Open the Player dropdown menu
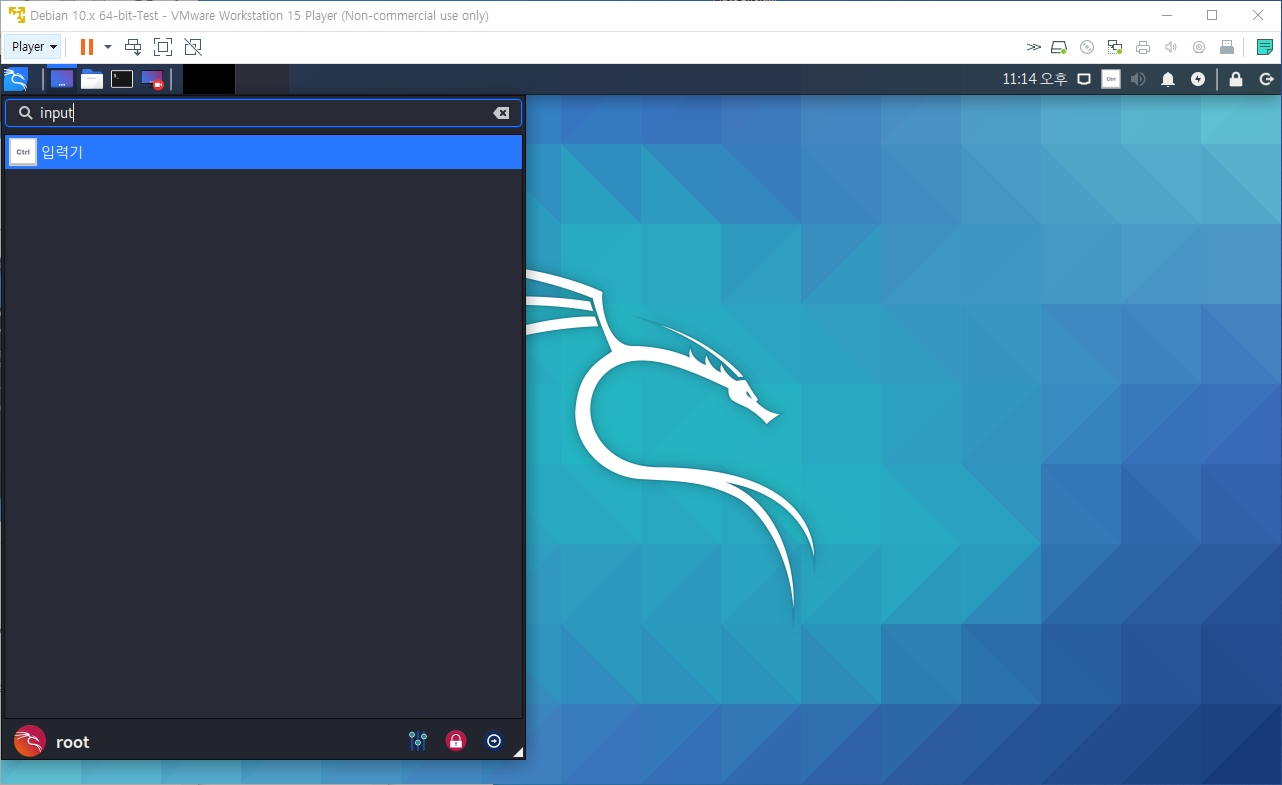The width and height of the screenshot is (1282, 785). point(33,47)
